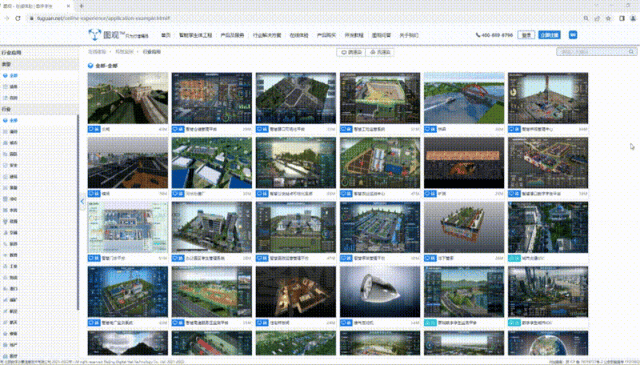The image size is (640, 365).
Task: Click the blue badge under the drilling rig thumbnail
Action: [514, 129]
